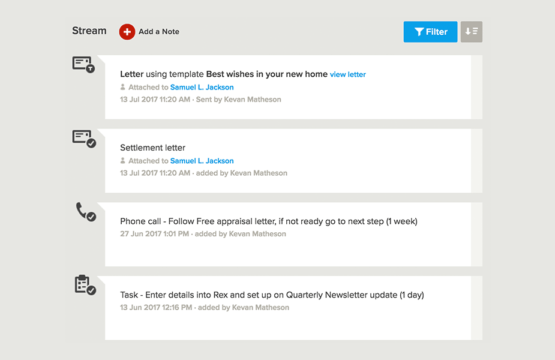555x360 pixels.
Task: Open Samuel L. Jackson link in Settlement entry
Action: tap(202, 161)
